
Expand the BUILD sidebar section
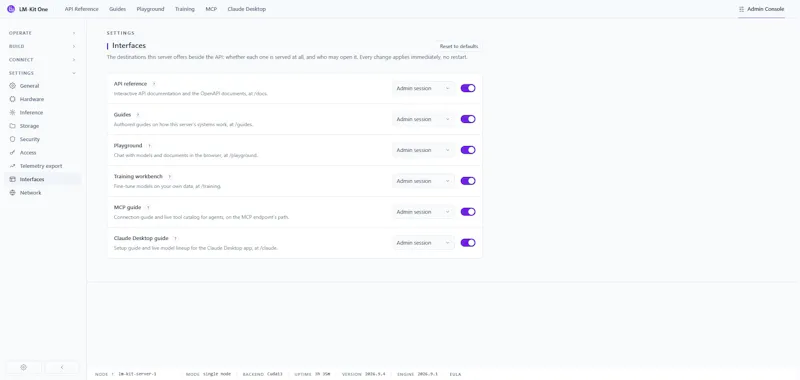point(42,46)
